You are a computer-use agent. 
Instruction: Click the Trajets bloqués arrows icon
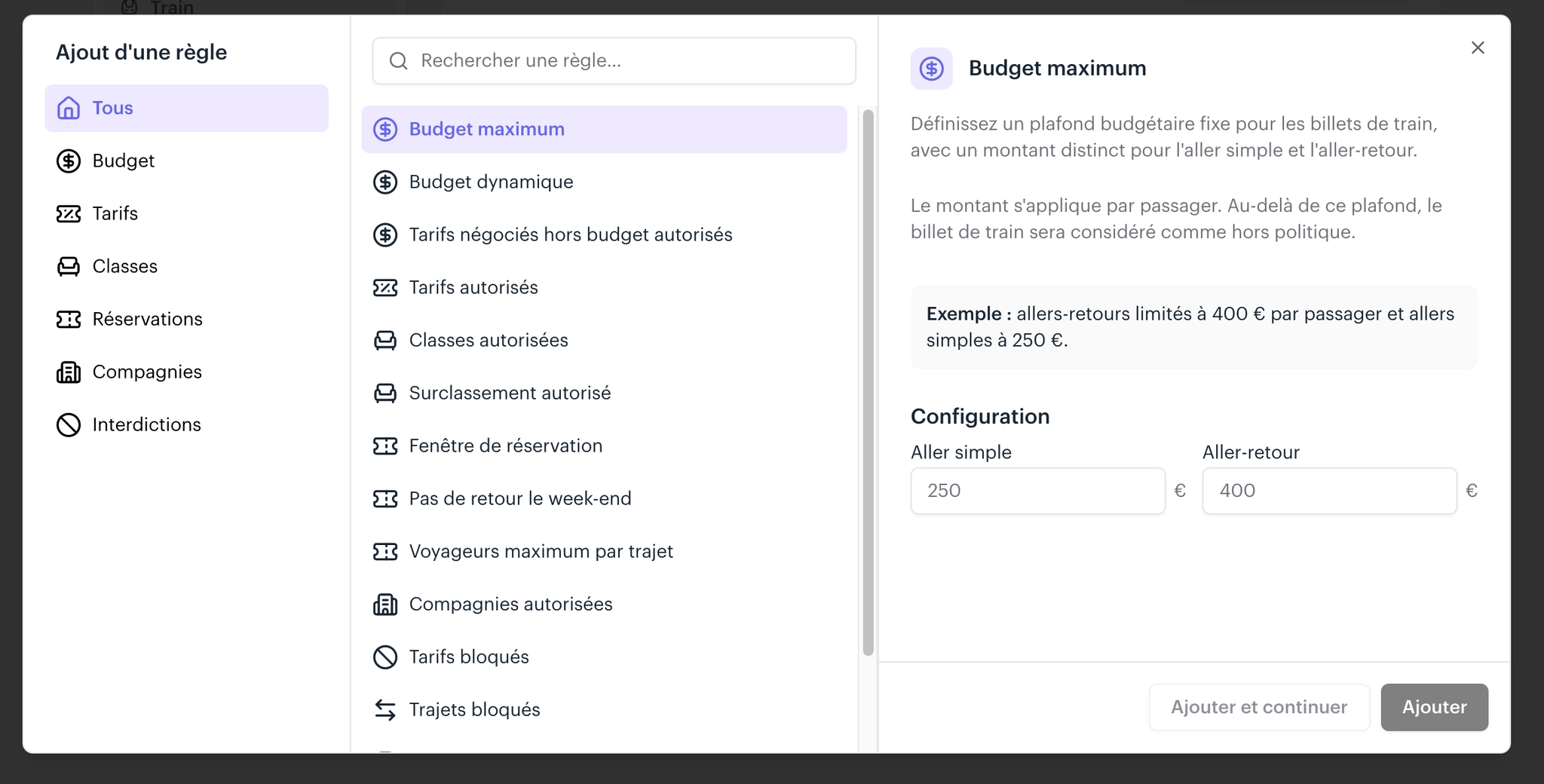click(x=385, y=709)
